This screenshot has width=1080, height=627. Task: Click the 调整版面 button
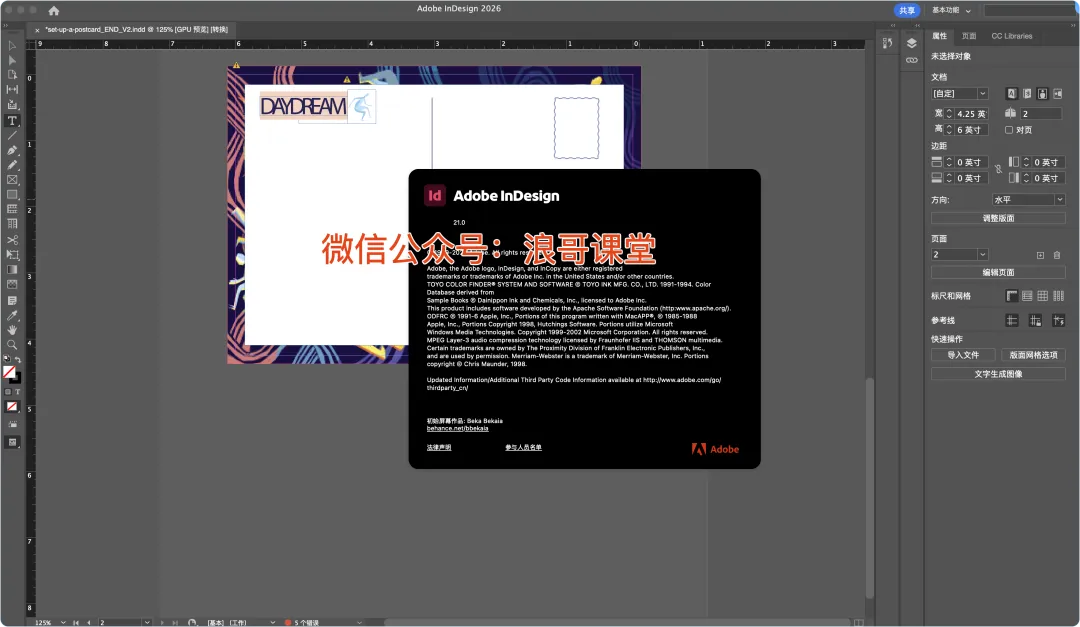[x=998, y=218]
